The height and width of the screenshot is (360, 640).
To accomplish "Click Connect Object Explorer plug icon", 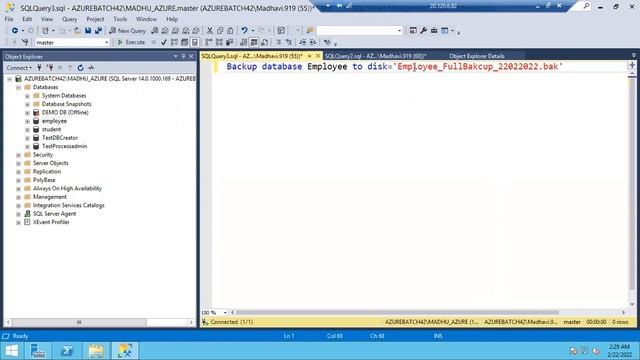I will pos(40,68).
